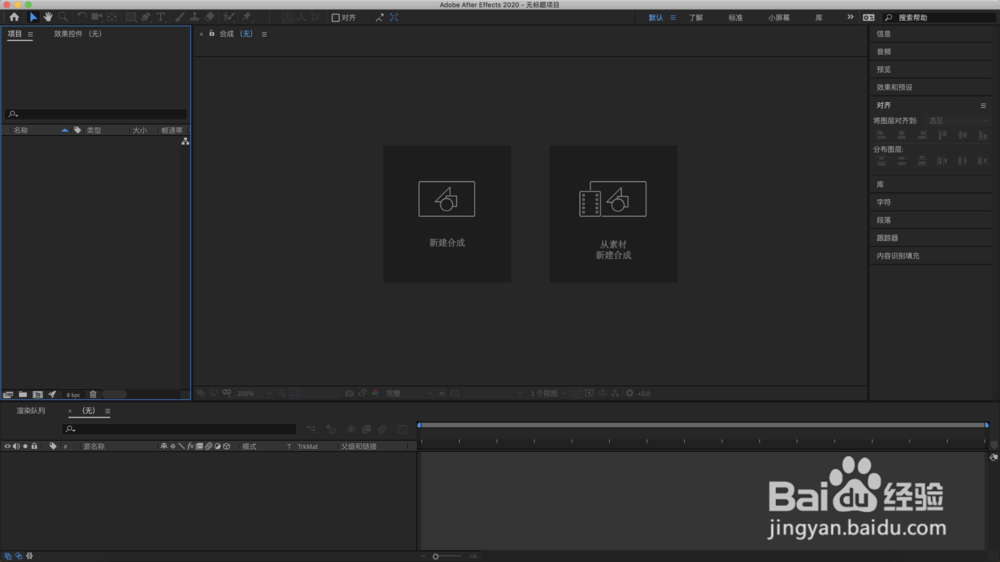Open project flowchart view icon

point(185,141)
